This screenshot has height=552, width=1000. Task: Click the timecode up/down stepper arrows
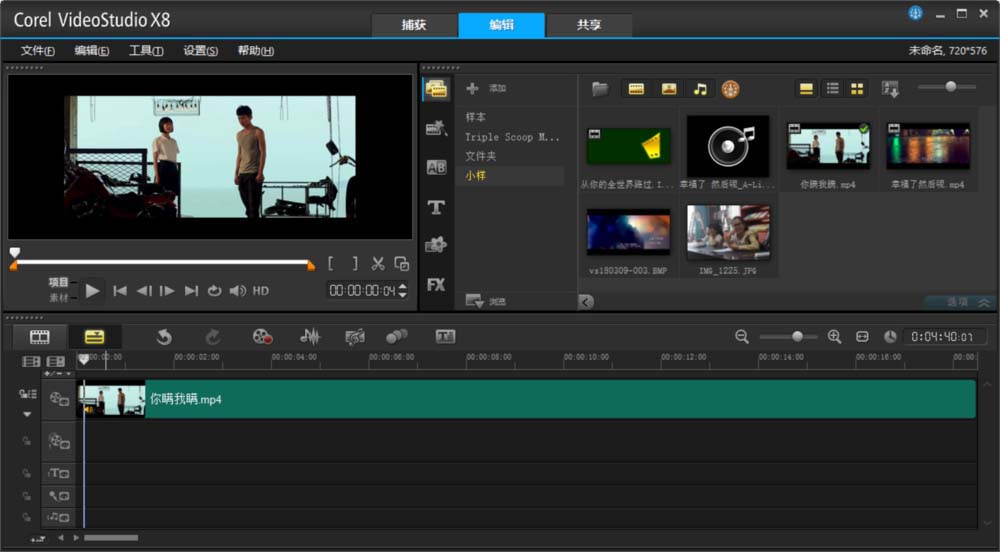tap(402, 291)
